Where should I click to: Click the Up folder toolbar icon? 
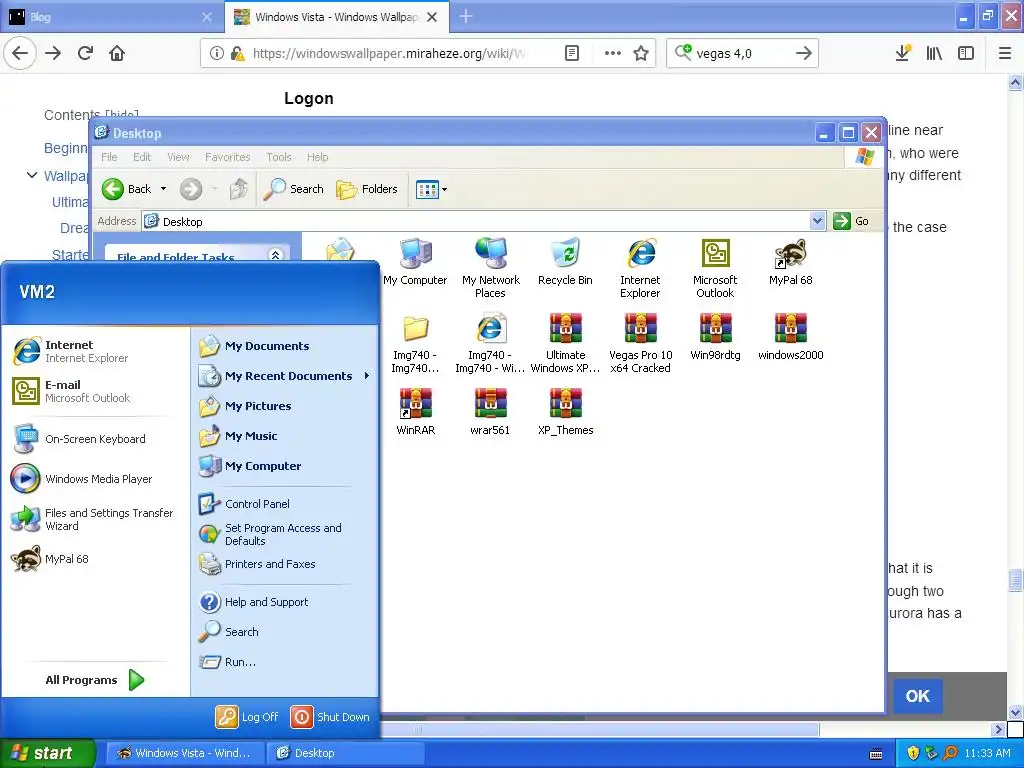pos(239,189)
